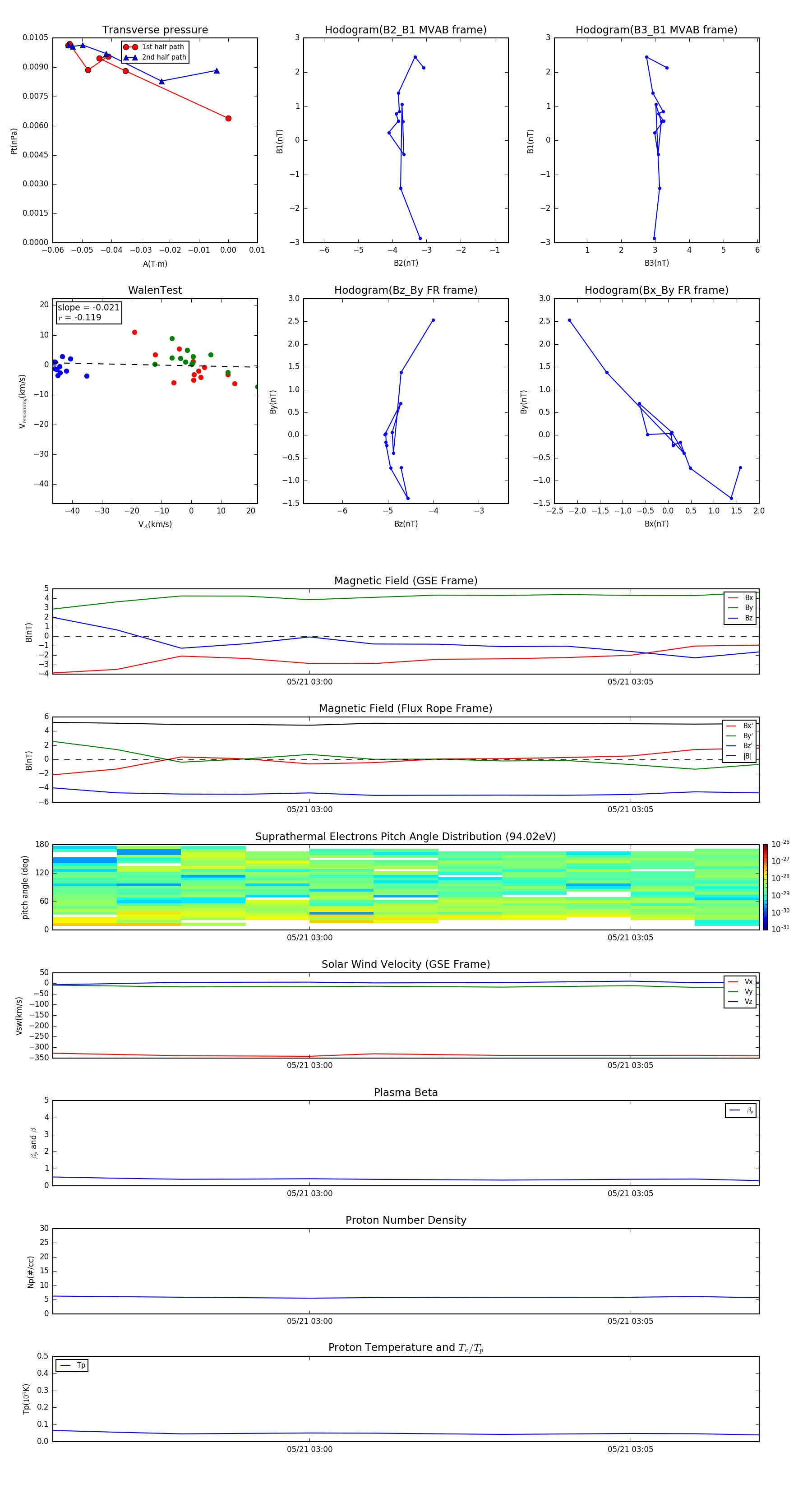812x1489 pixels.
Task: Select the "Plasma Beta" panel title
Action: (406, 1092)
